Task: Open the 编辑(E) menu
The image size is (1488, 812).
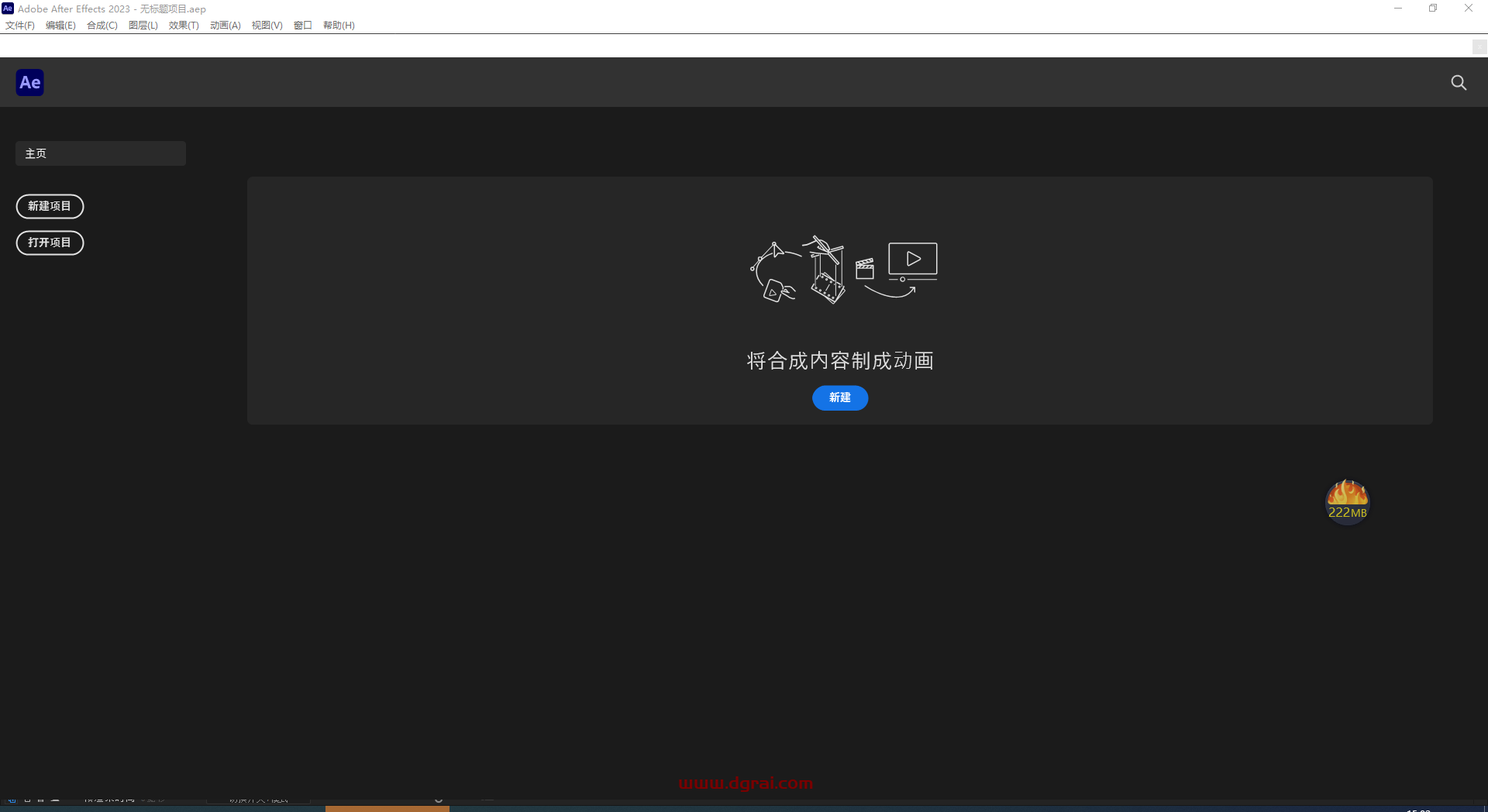Action: pos(60,25)
